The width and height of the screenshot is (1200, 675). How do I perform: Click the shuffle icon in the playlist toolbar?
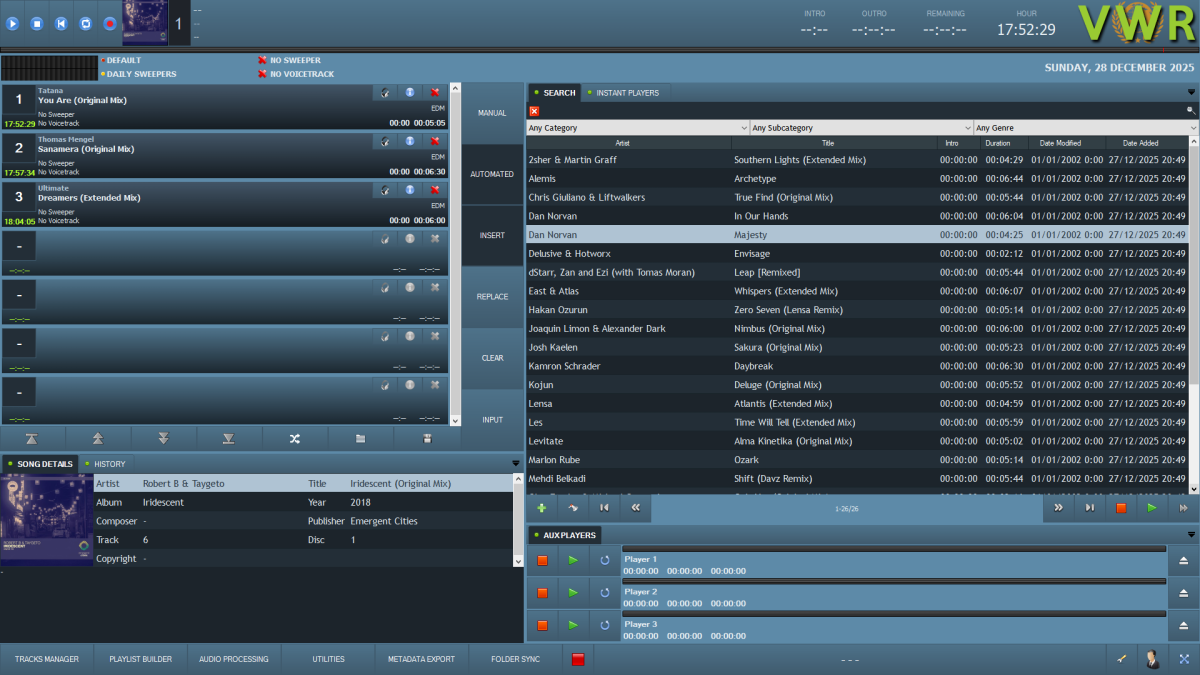296,438
